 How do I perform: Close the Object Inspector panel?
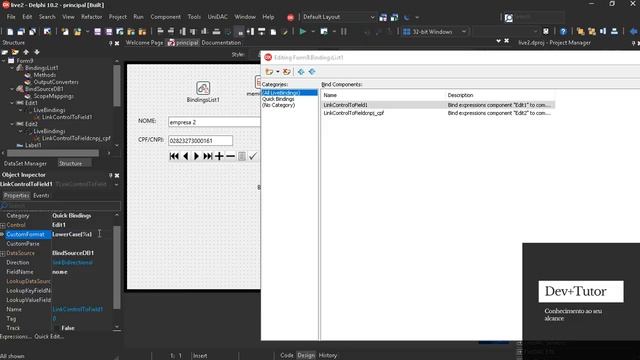pyautogui.click(x=117, y=175)
